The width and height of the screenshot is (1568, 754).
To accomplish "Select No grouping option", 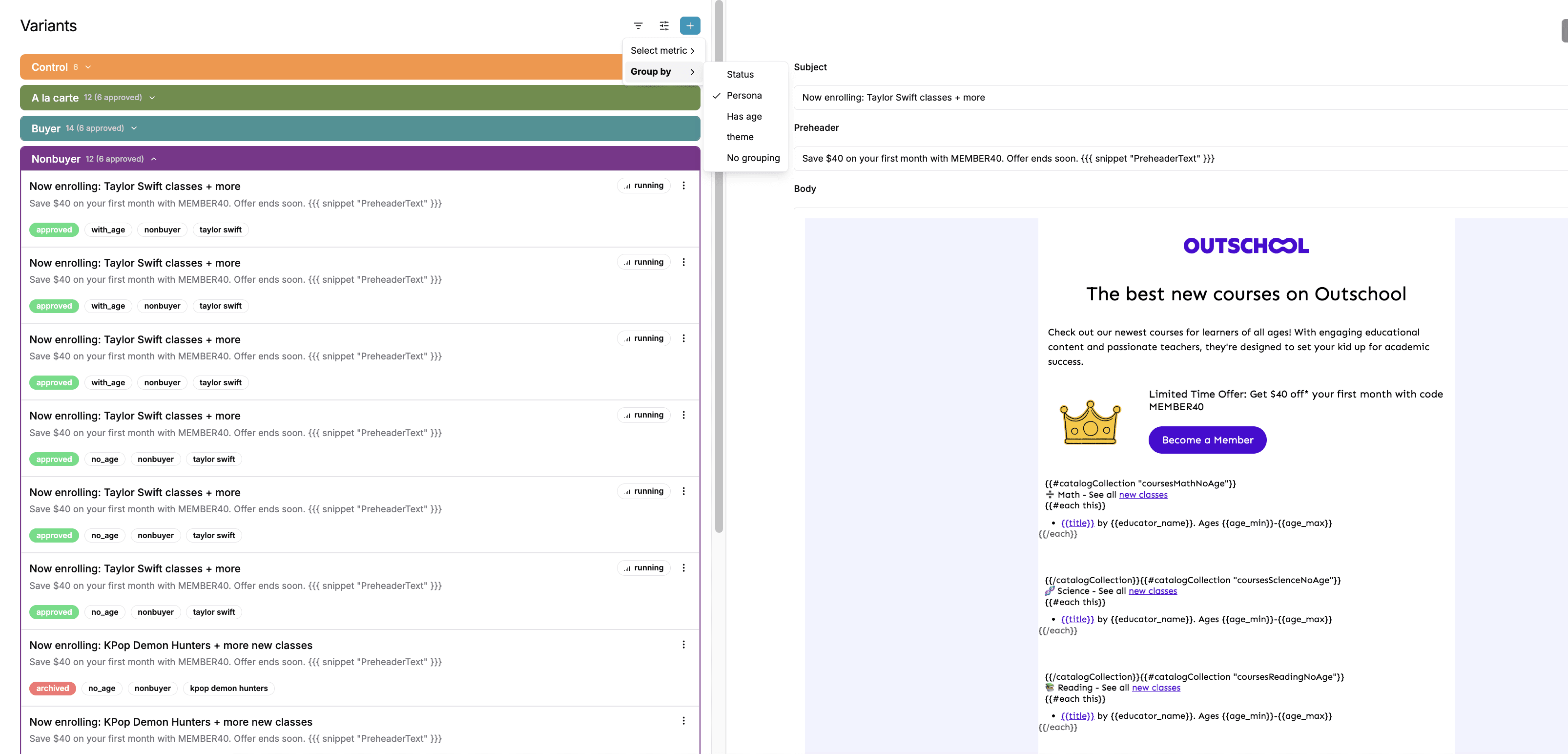I will tap(752, 158).
